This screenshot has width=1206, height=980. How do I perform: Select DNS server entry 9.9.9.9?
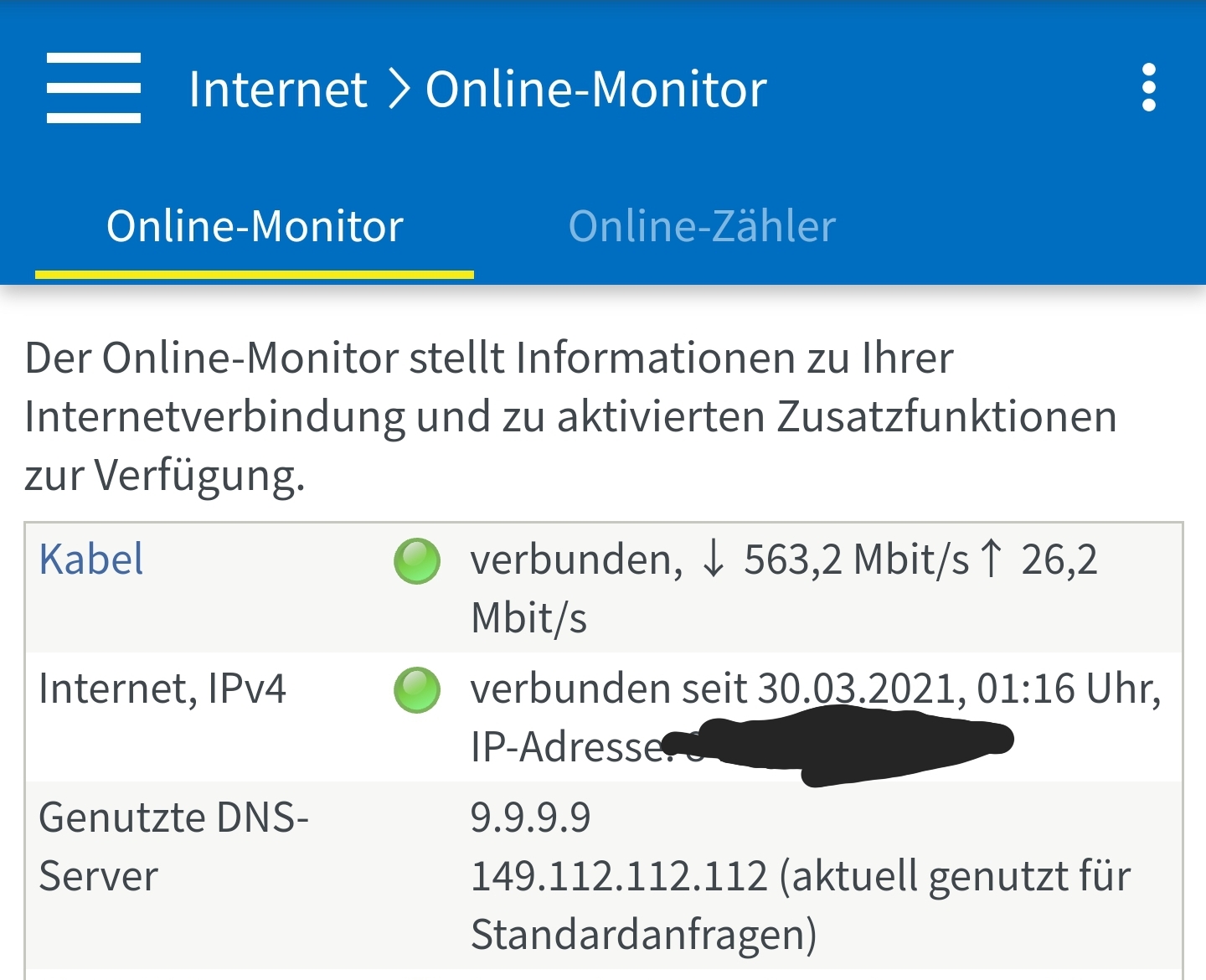tap(531, 818)
